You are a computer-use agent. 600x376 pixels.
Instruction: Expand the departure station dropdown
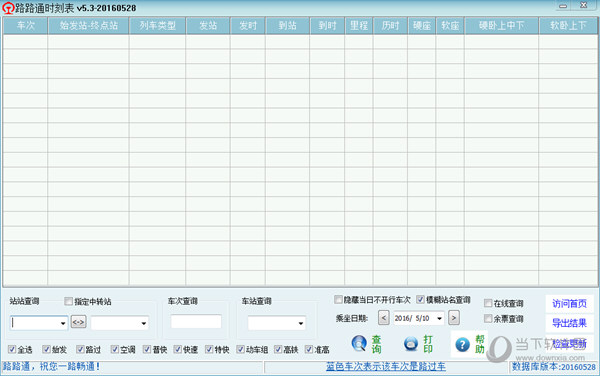tap(63, 324)
